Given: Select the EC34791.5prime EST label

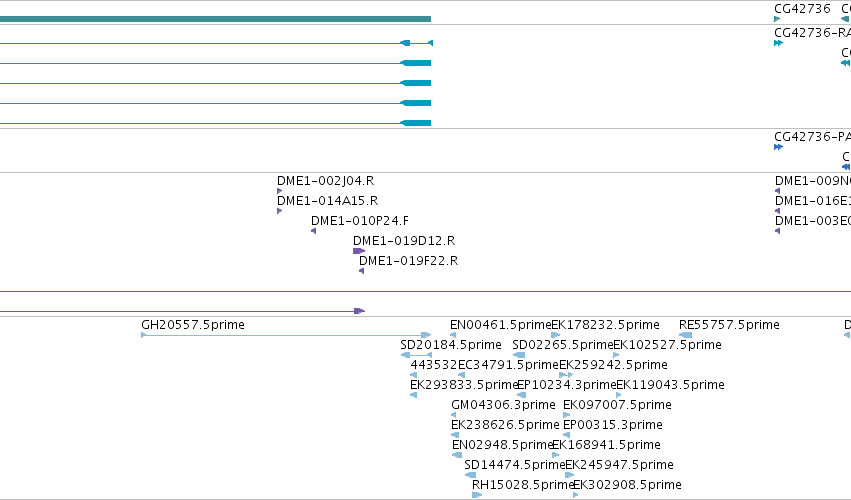Looking at the screenshot, I should pos(508,365).
